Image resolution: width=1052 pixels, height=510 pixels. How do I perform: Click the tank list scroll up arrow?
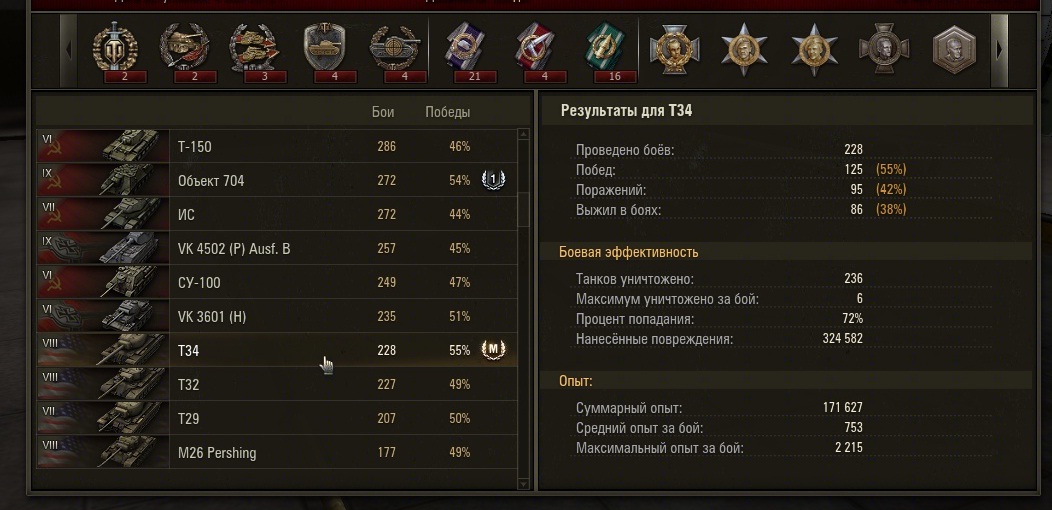[x=524, y=135]
